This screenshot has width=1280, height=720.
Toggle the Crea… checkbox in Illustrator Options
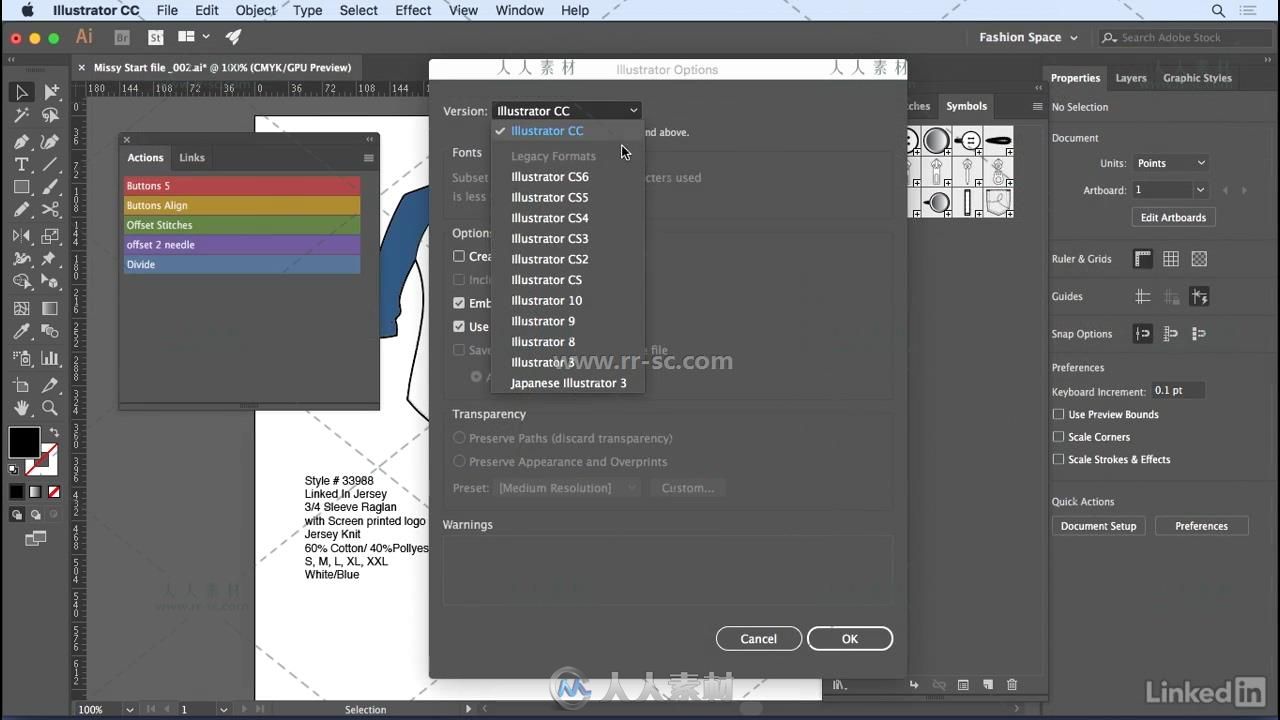459,256
